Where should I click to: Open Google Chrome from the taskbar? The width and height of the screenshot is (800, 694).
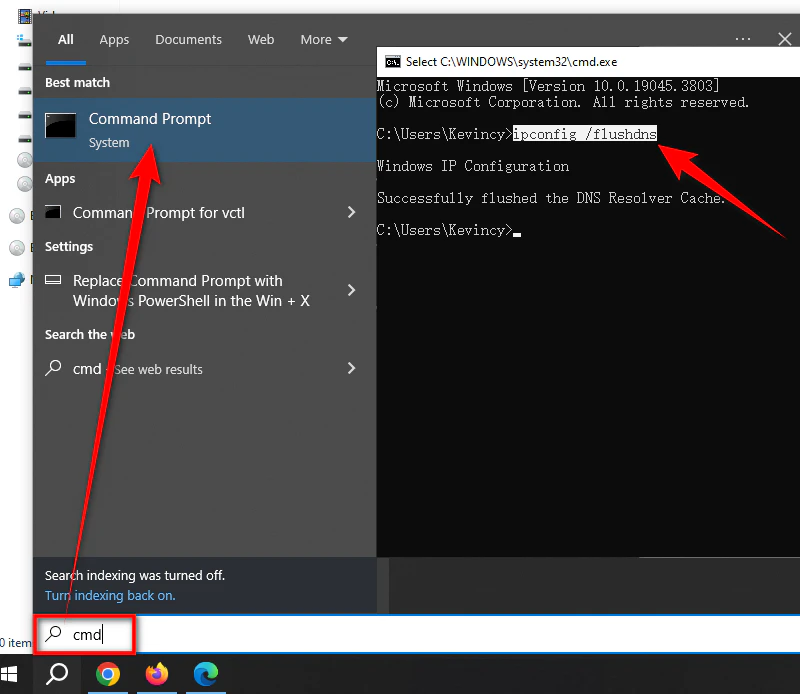tap(108, 675)
